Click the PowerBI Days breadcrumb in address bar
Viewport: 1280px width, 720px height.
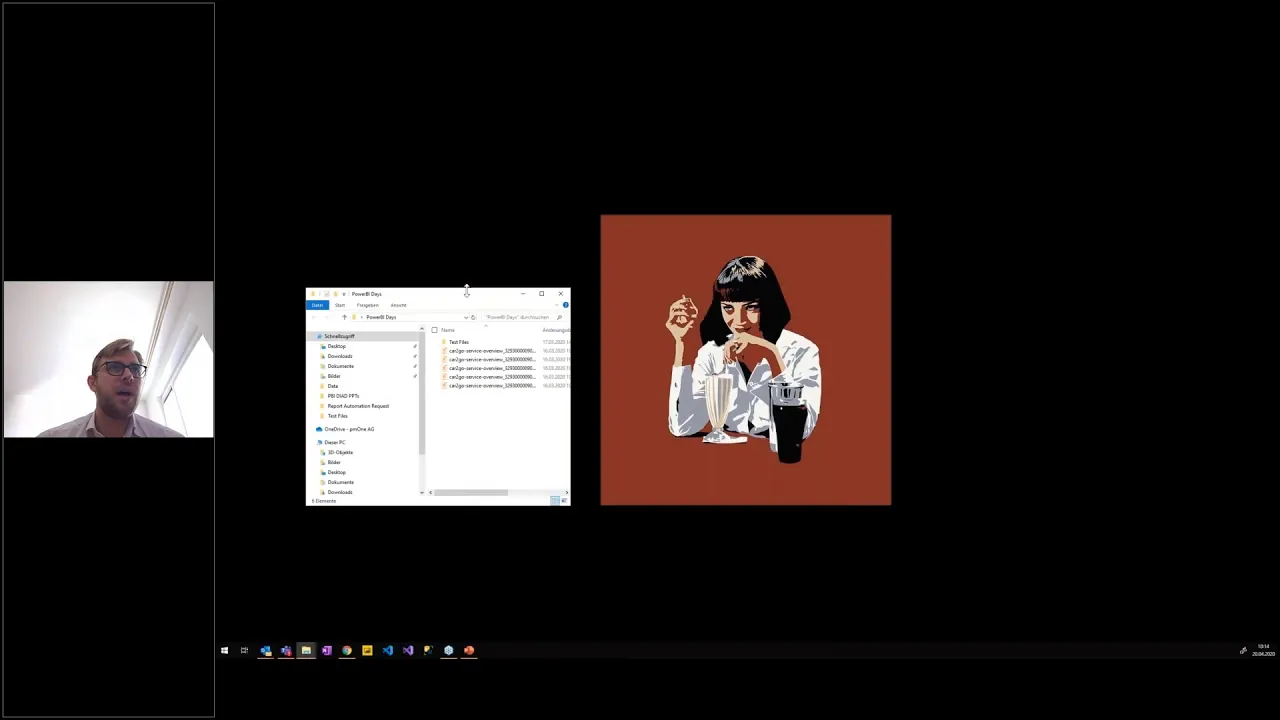pos(381,317)
